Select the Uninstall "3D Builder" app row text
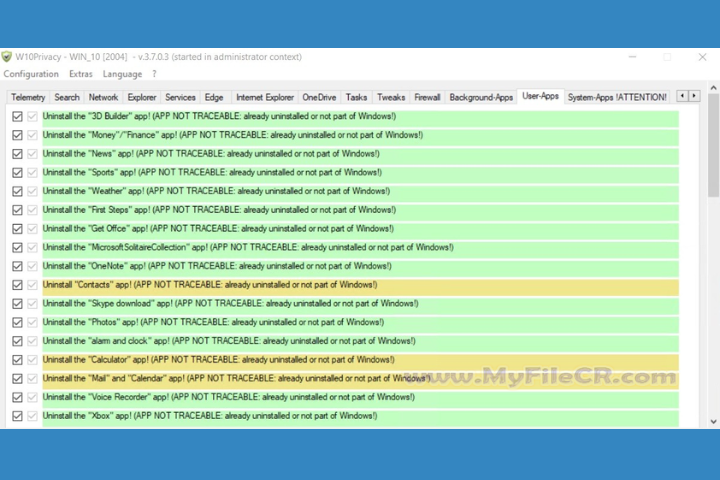 pyautogui.click(x=219, y=116)
